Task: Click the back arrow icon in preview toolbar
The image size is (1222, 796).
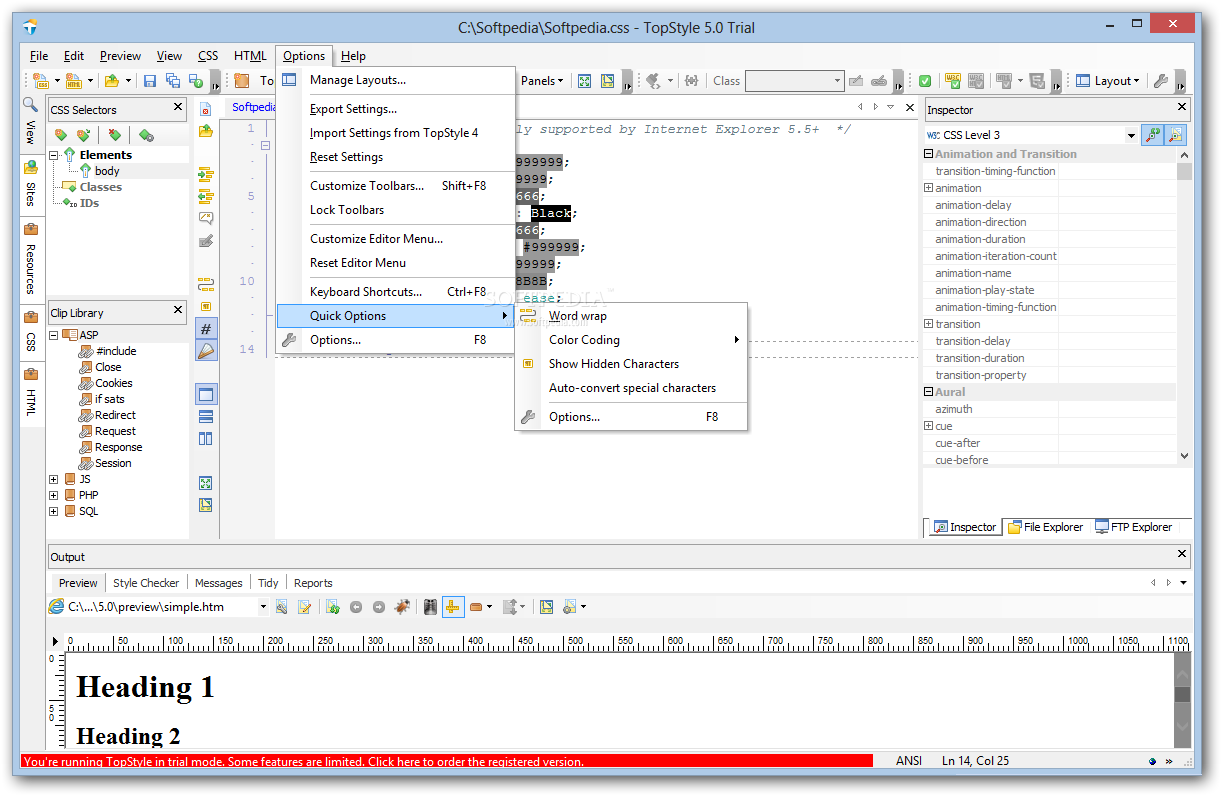Action: click(x=356, y=607)
